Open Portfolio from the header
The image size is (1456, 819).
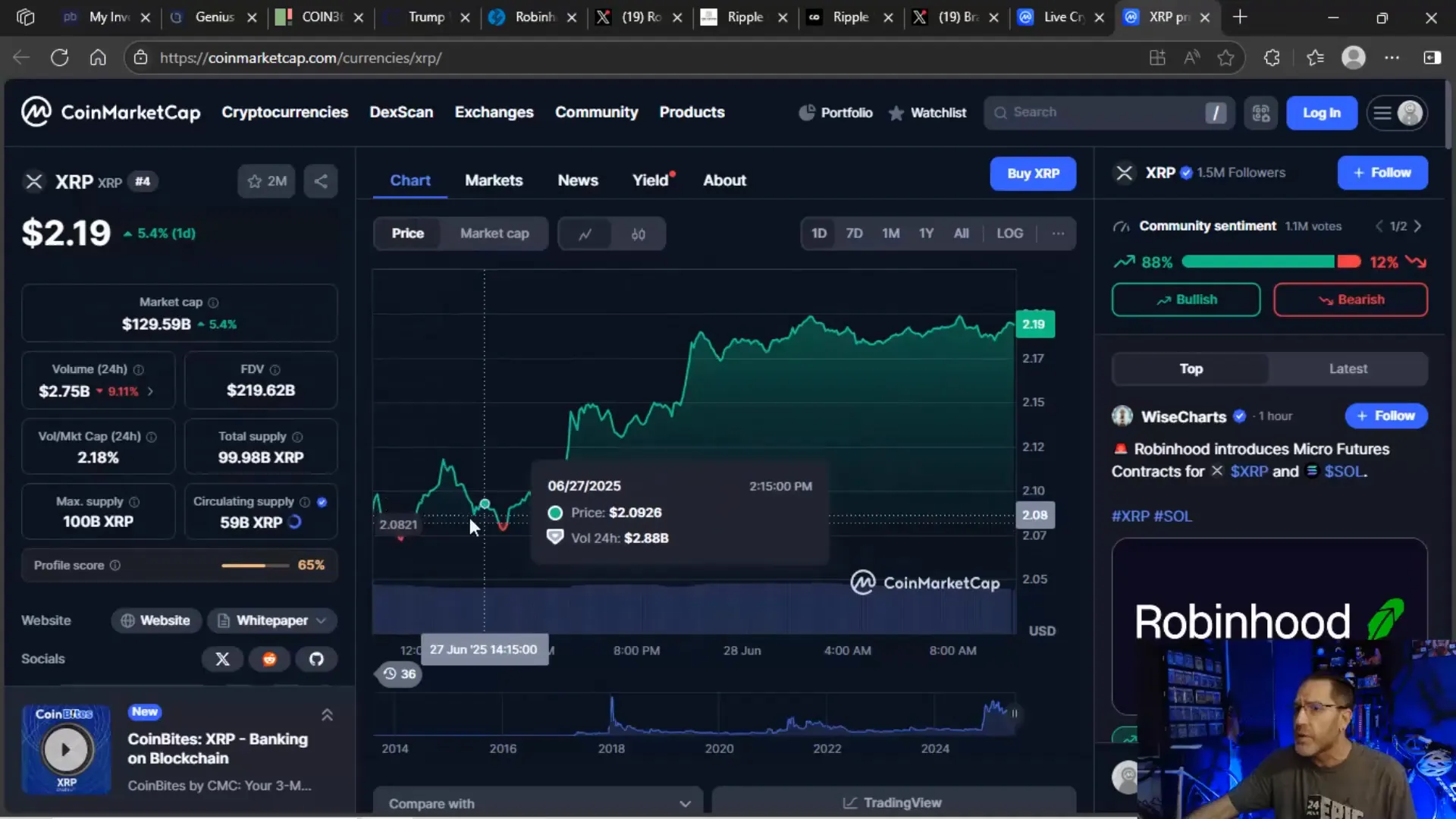click(x=835, y=113)
